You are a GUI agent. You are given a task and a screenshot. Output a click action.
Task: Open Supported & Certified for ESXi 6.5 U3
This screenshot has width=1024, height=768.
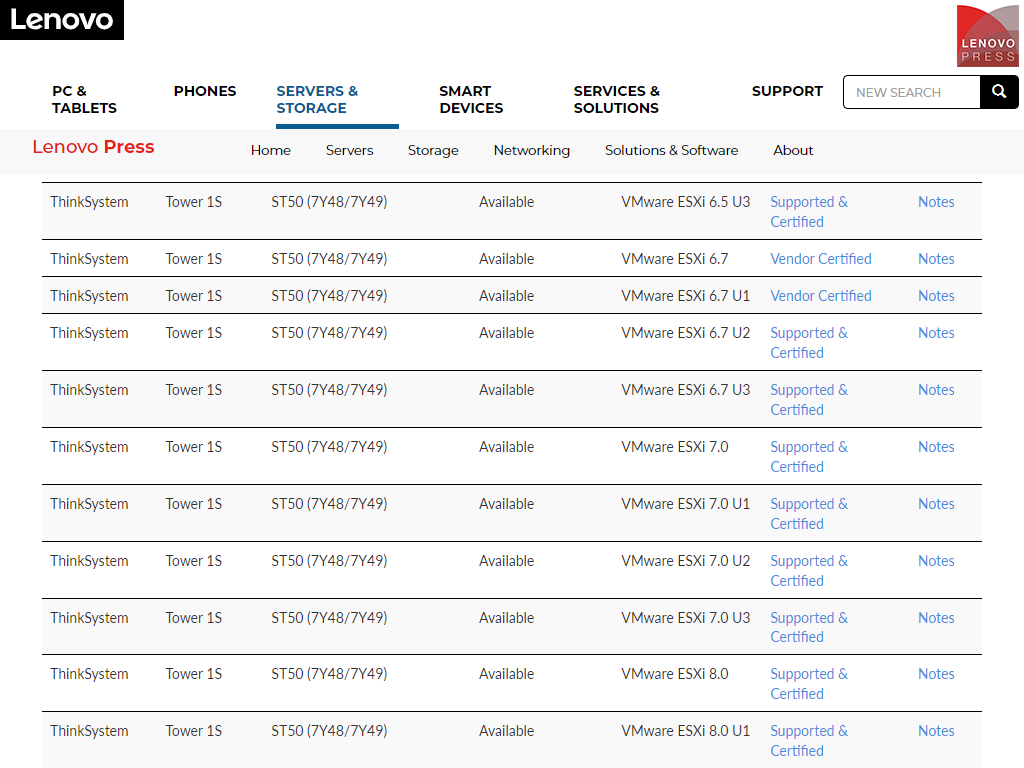808,212
